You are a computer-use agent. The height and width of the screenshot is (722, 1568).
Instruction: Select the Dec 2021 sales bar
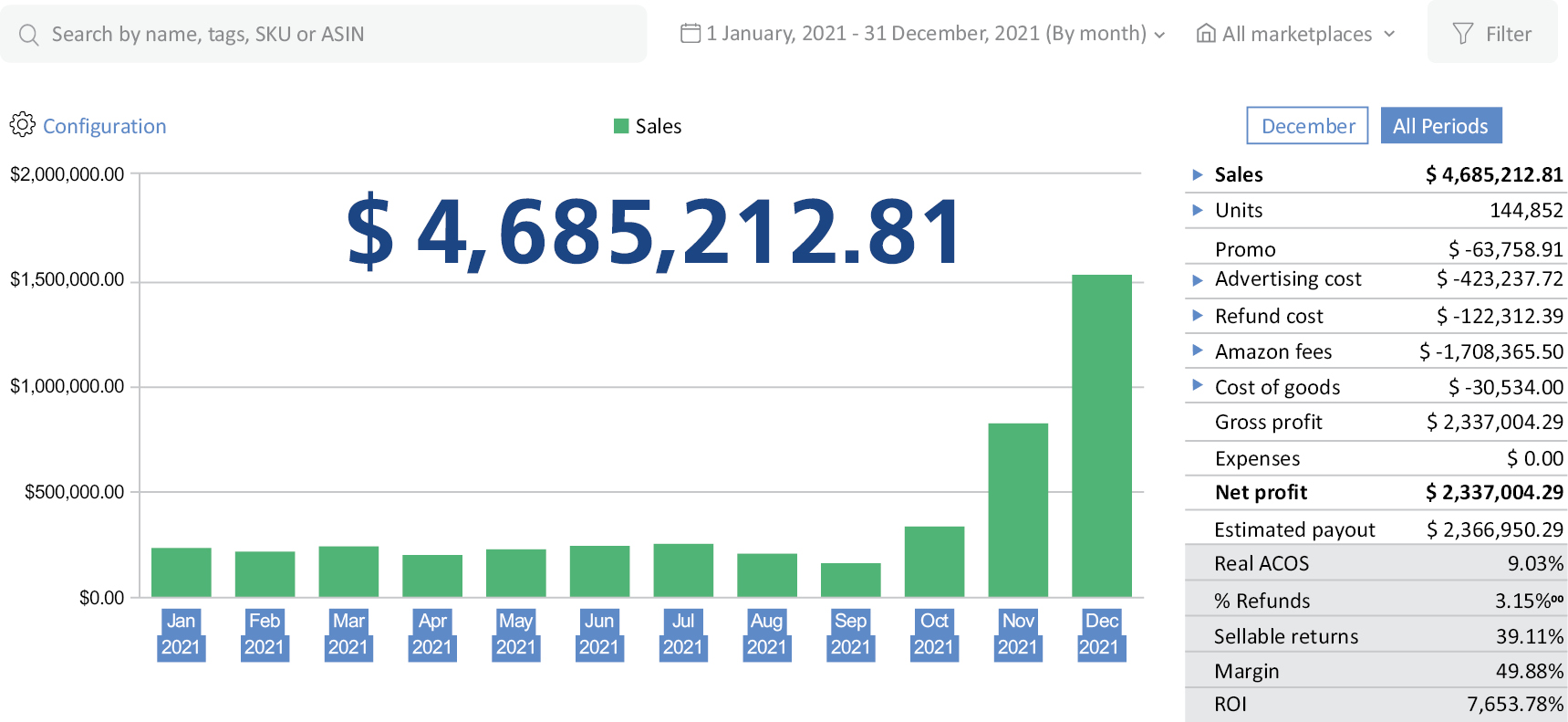point(1102,435)
